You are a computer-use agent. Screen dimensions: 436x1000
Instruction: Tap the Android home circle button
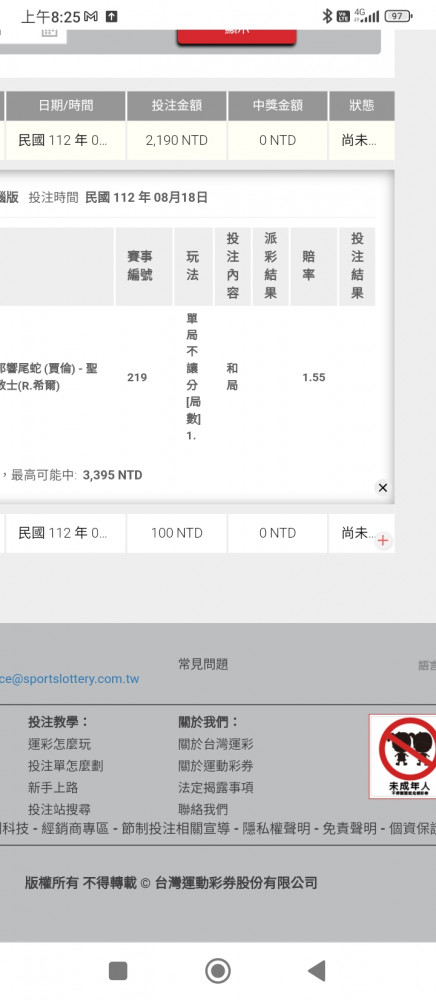point(218,971)
